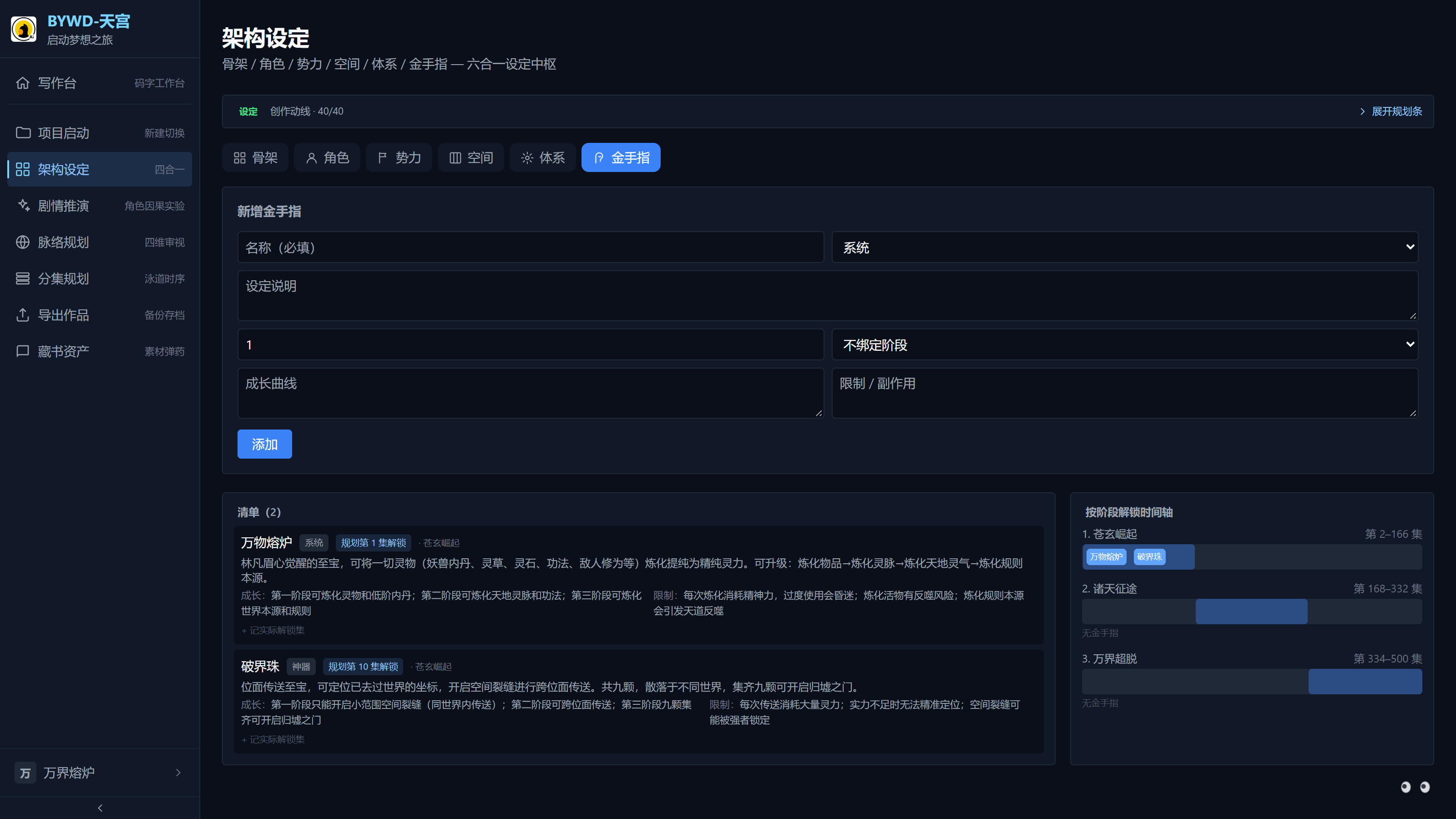Click 记实际解锁集 under 破界珠
Screen dimensions: 1456x819
pos(273,739)
